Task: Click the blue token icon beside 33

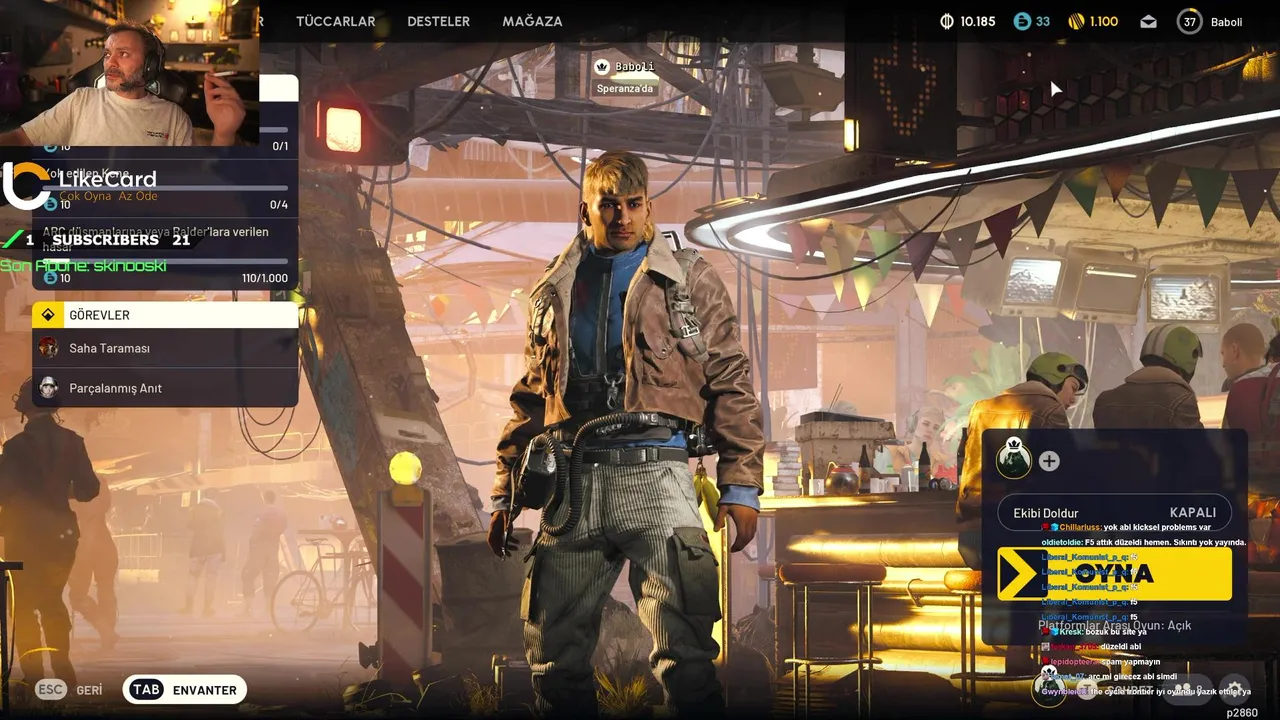Action: click(x=1022, y=21)
